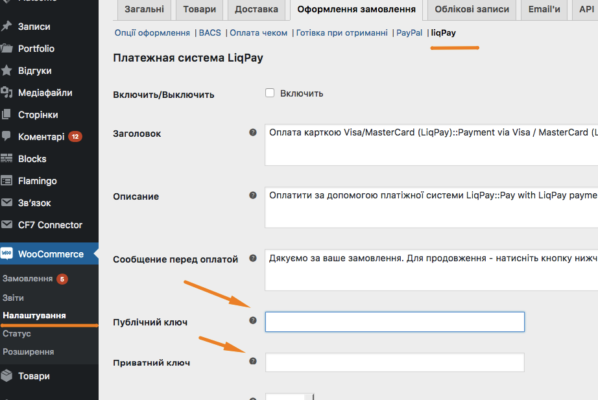This screenshot has height=400, width=598.
Task: Click help icon for Сообщение перед оплатой
Action: pyautogui.click(x=252, y=258)
